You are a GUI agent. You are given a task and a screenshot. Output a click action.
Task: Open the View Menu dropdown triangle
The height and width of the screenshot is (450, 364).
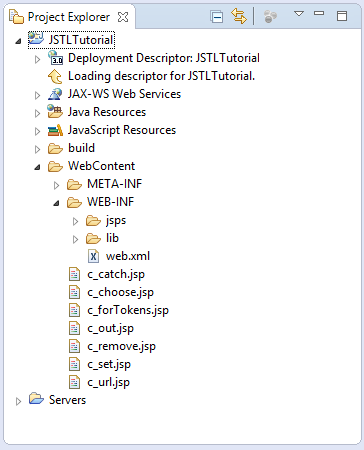pyautogui.click(x=299, y=14)
